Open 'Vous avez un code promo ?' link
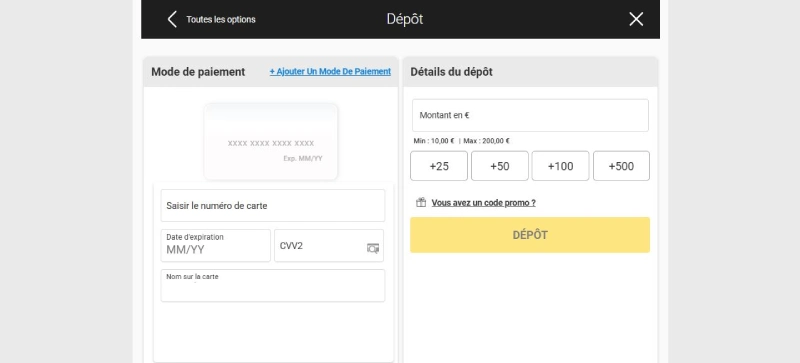Image resolution: width=800 pixels, height=363 pixels. (484, 203)
